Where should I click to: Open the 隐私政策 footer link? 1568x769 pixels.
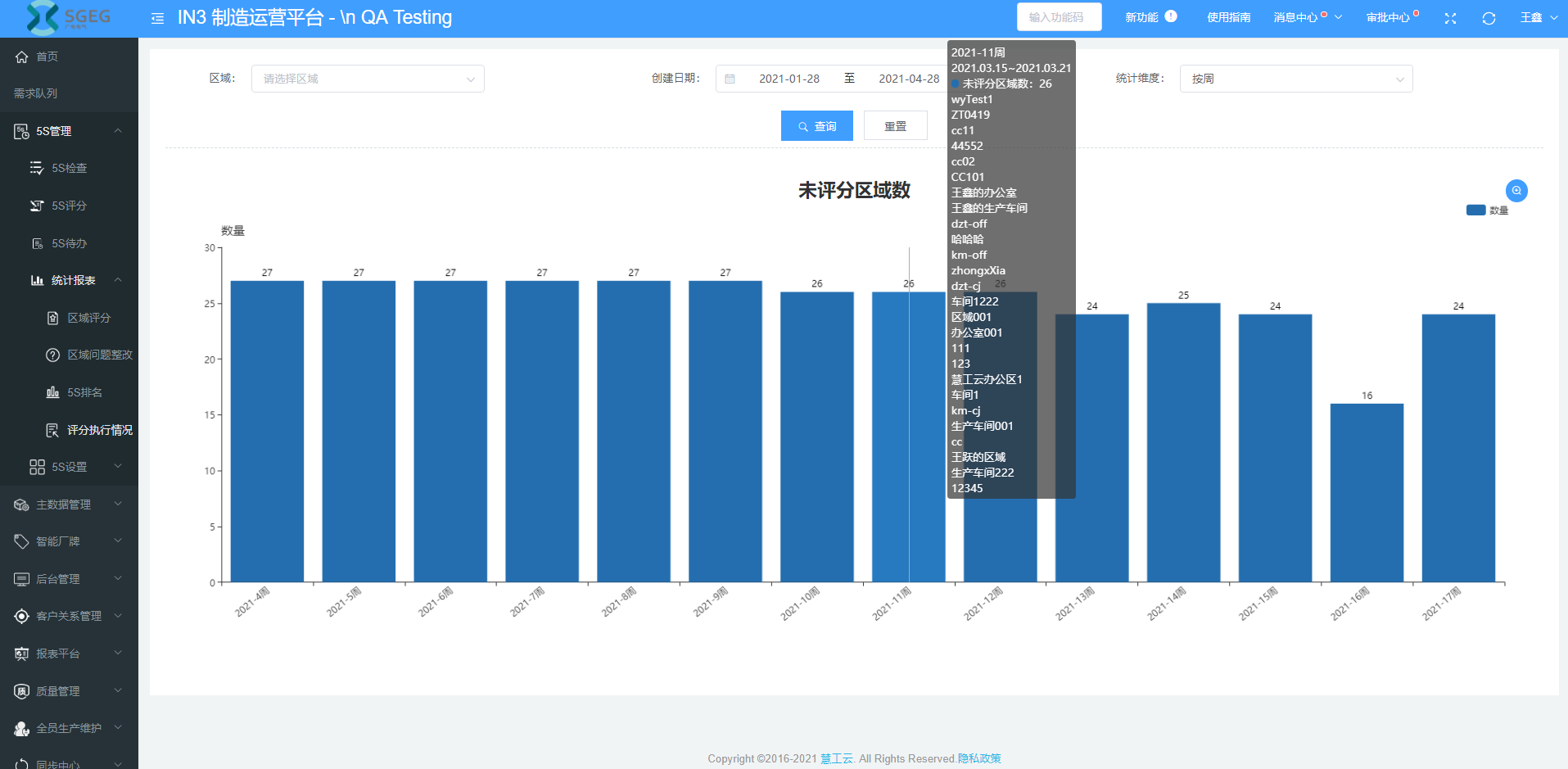point(979,758)
